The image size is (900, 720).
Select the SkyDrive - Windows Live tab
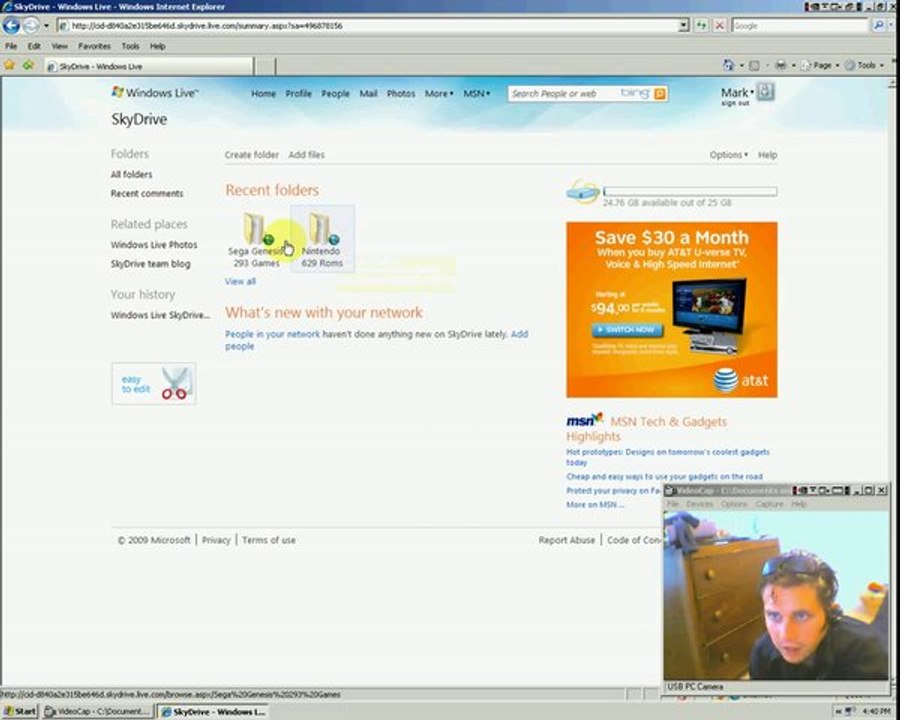pos(149,67)
